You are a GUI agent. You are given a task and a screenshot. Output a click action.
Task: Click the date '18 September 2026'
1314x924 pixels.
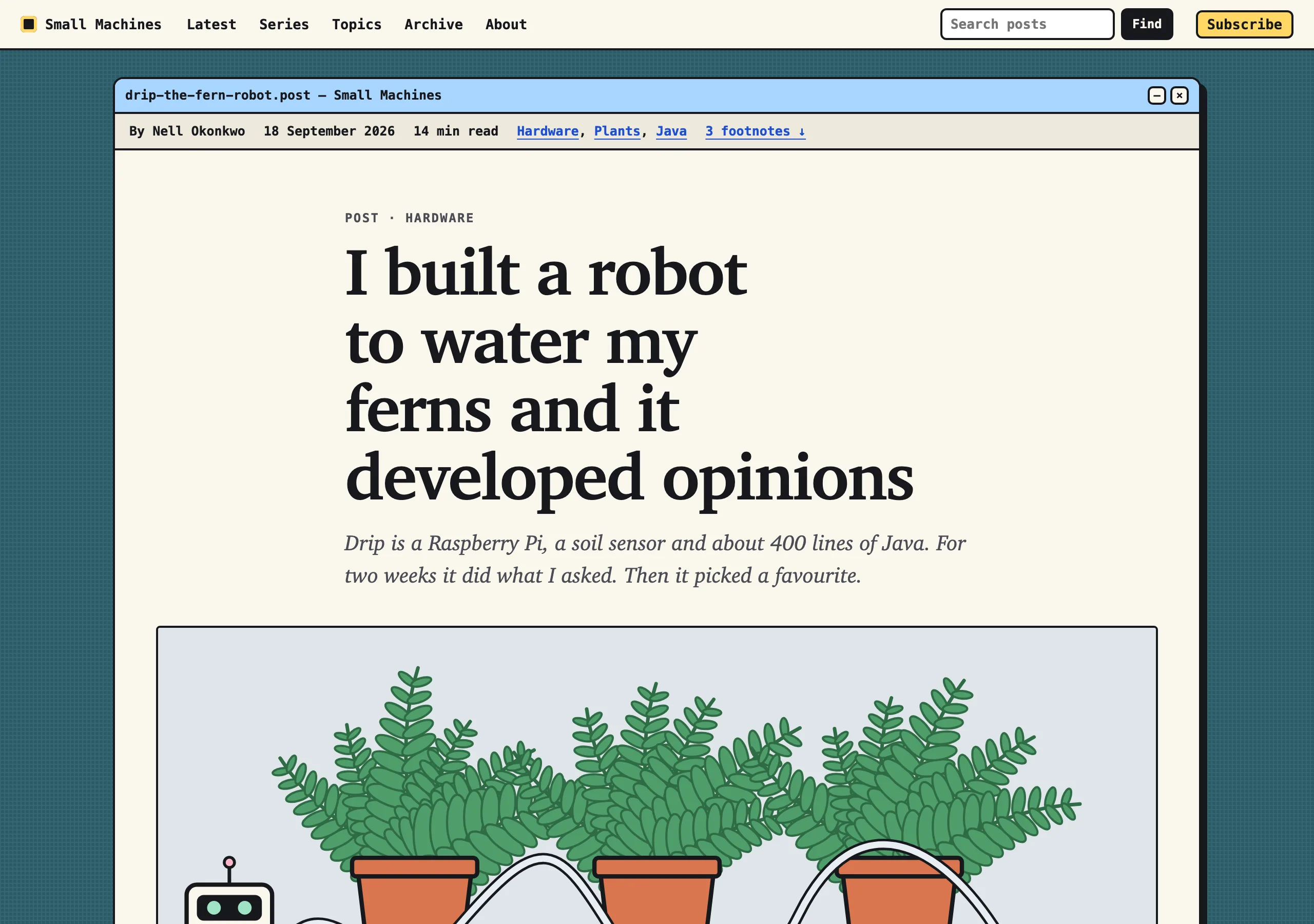point(329,131)
